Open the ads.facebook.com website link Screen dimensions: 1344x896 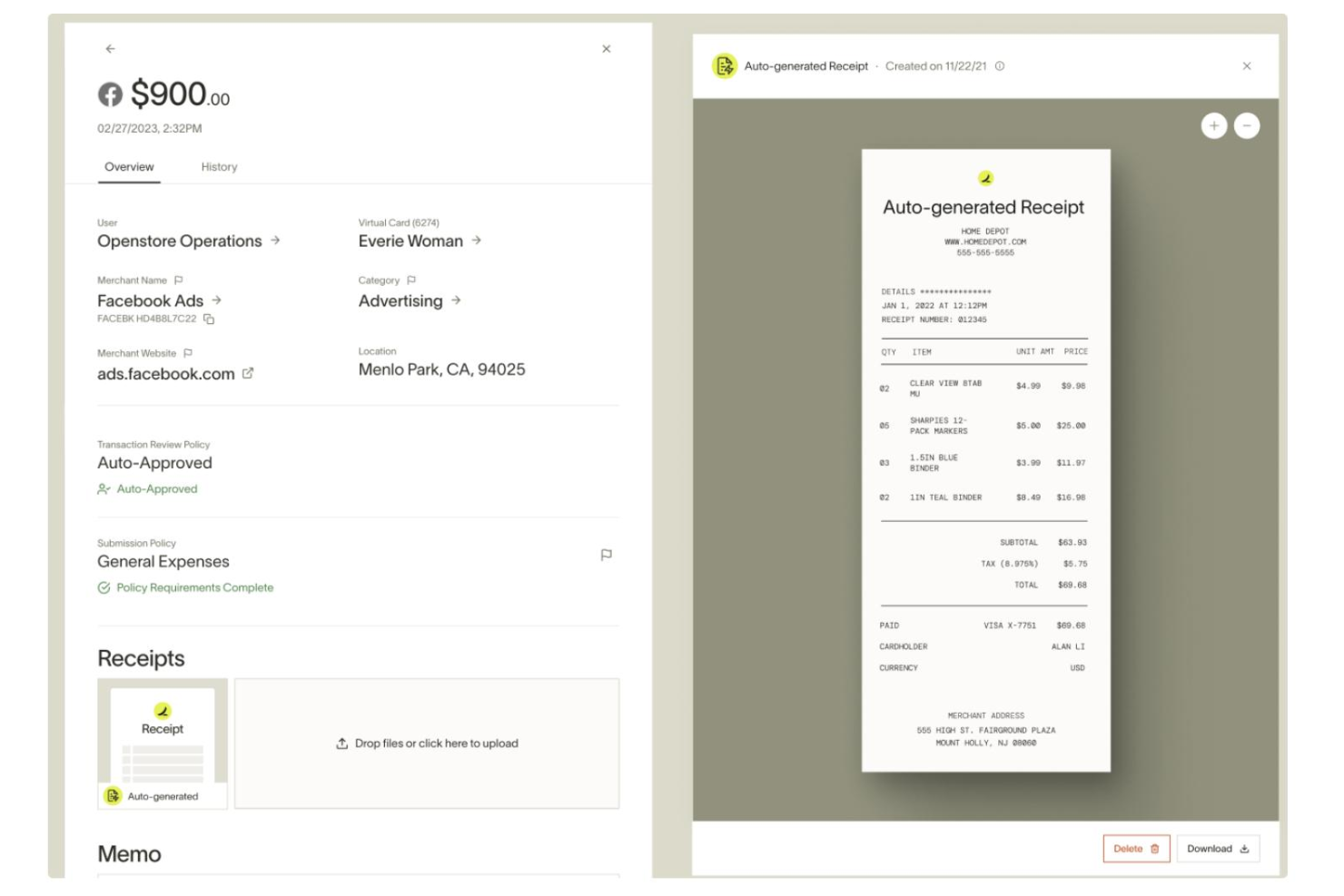tap(166, 374)
